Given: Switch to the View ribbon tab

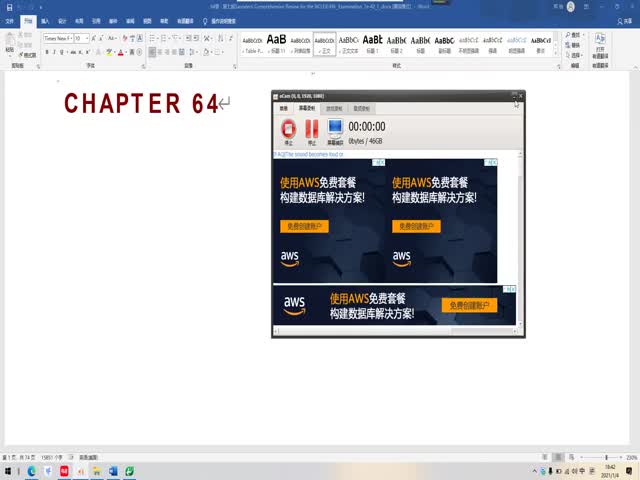Looking at the screenshot, I should pyautogui.click(x=147, y=21).
